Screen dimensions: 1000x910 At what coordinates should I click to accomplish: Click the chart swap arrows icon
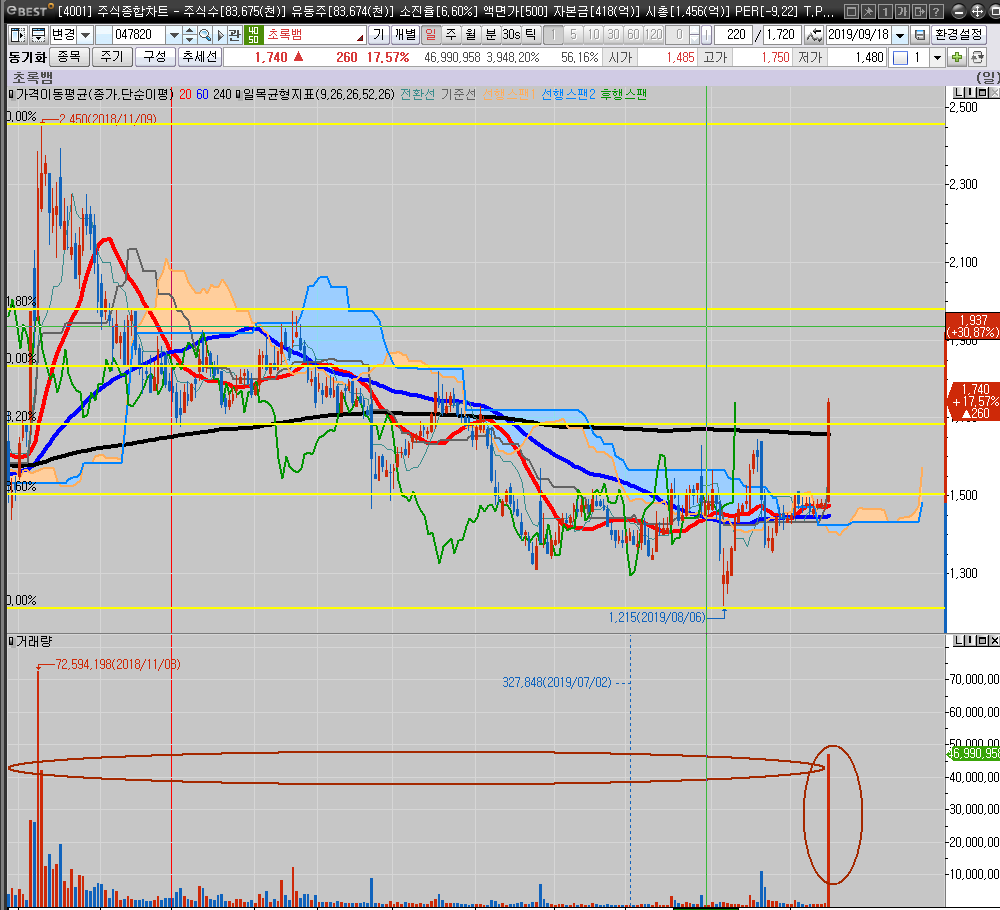coord(814,34)
